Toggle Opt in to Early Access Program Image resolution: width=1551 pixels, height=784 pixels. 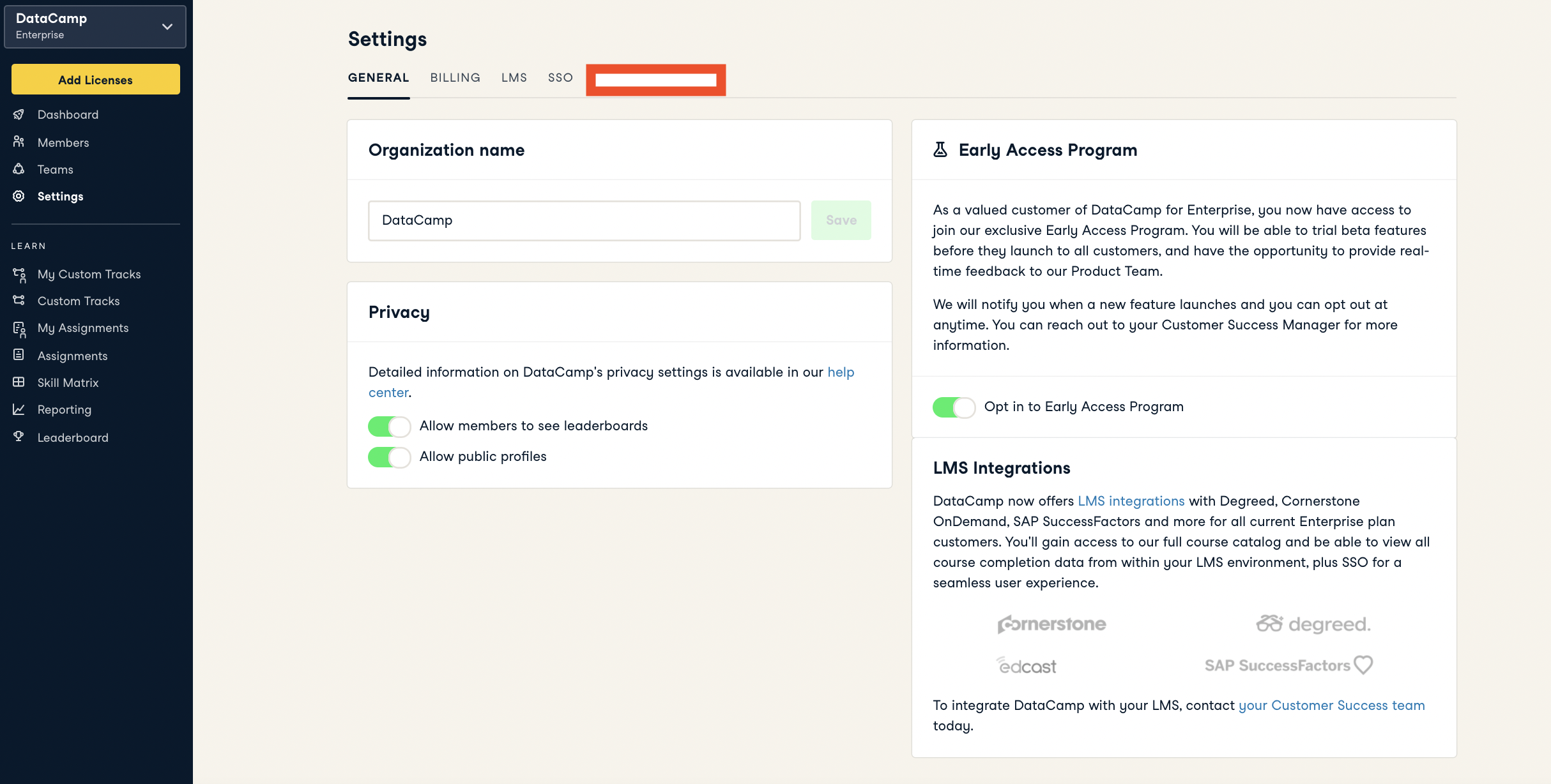pos(954,407)
